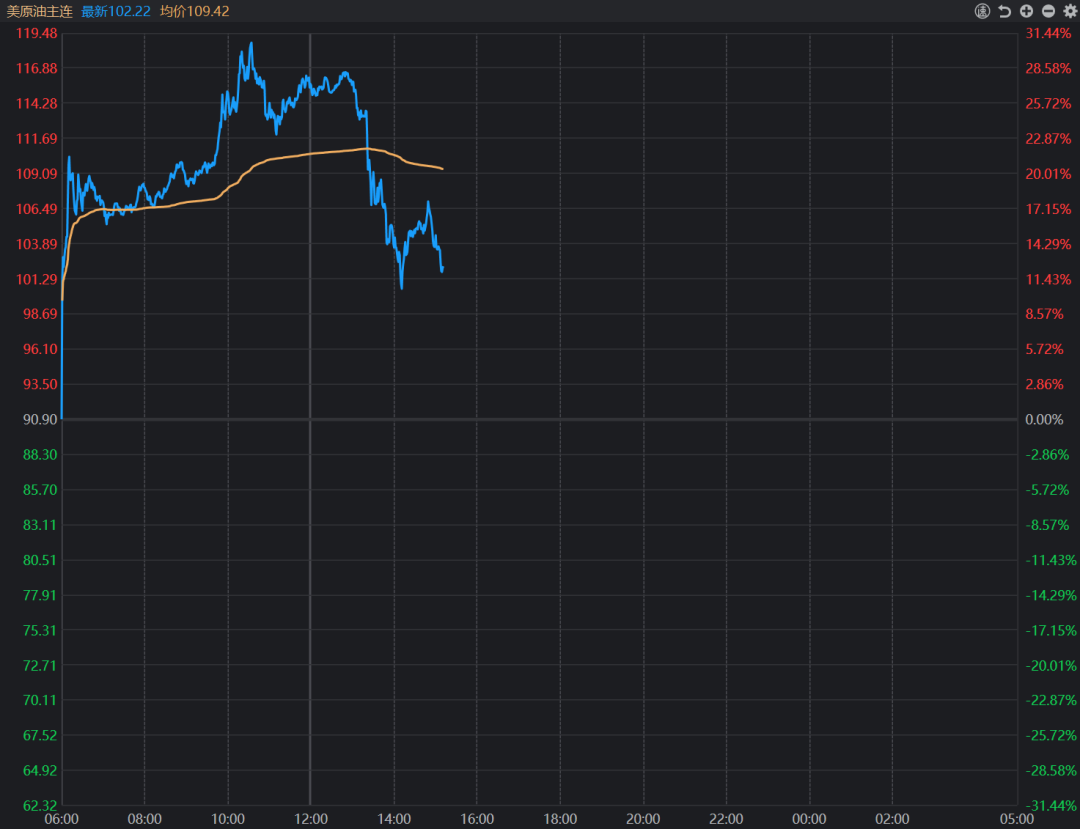
Task: Click the 05:00 time axis label
Action: 1017,819
